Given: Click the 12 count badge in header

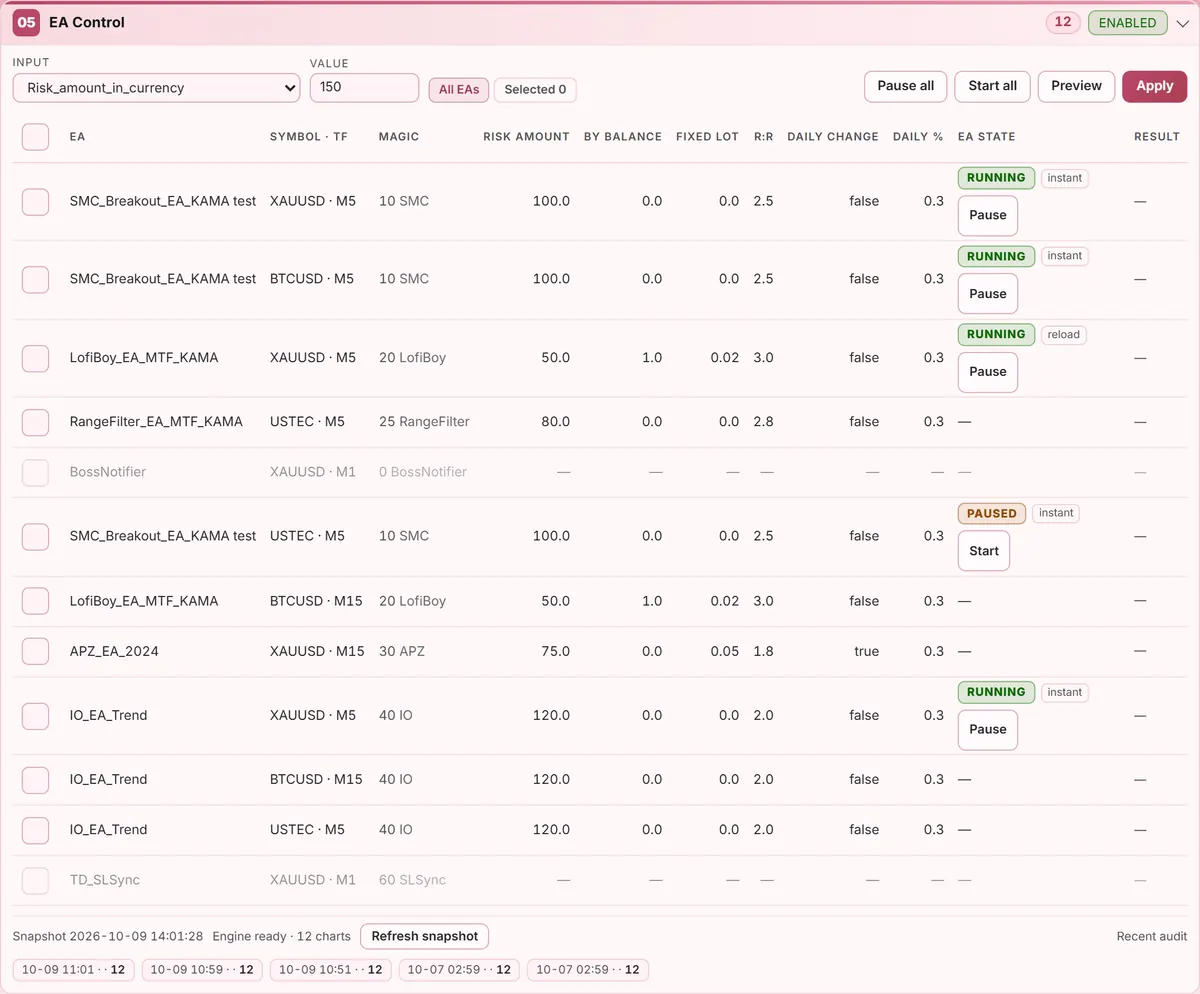Looking at the screenshot, I should point(1063,22).
